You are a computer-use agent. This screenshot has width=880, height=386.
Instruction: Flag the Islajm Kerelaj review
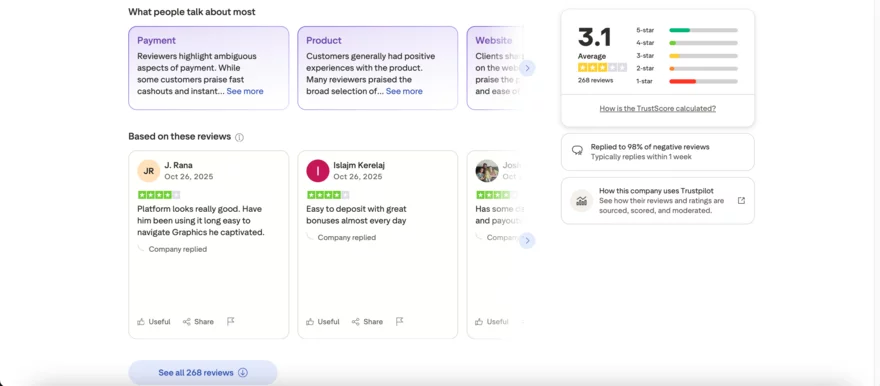click(x=399, y=321)
